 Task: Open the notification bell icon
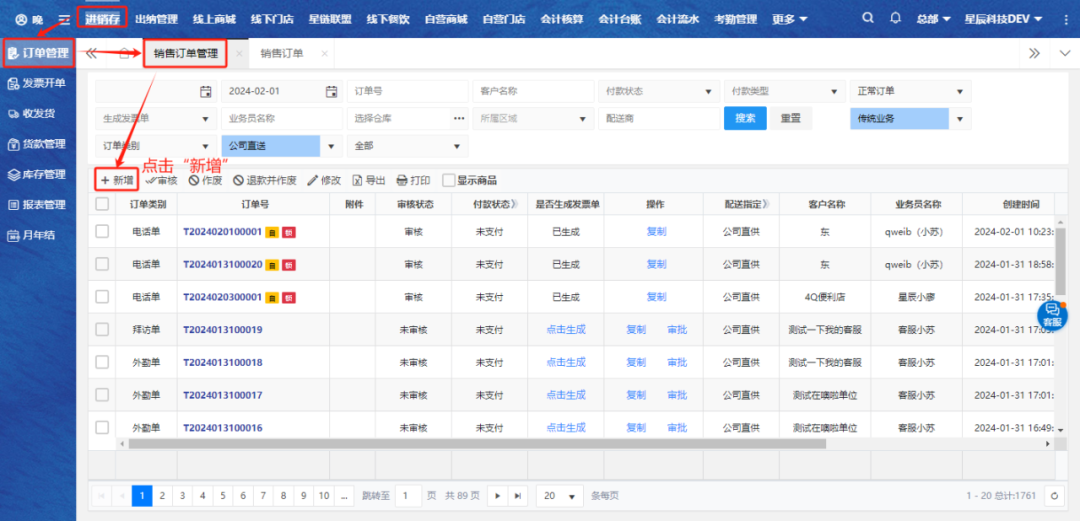coord(895,19)
